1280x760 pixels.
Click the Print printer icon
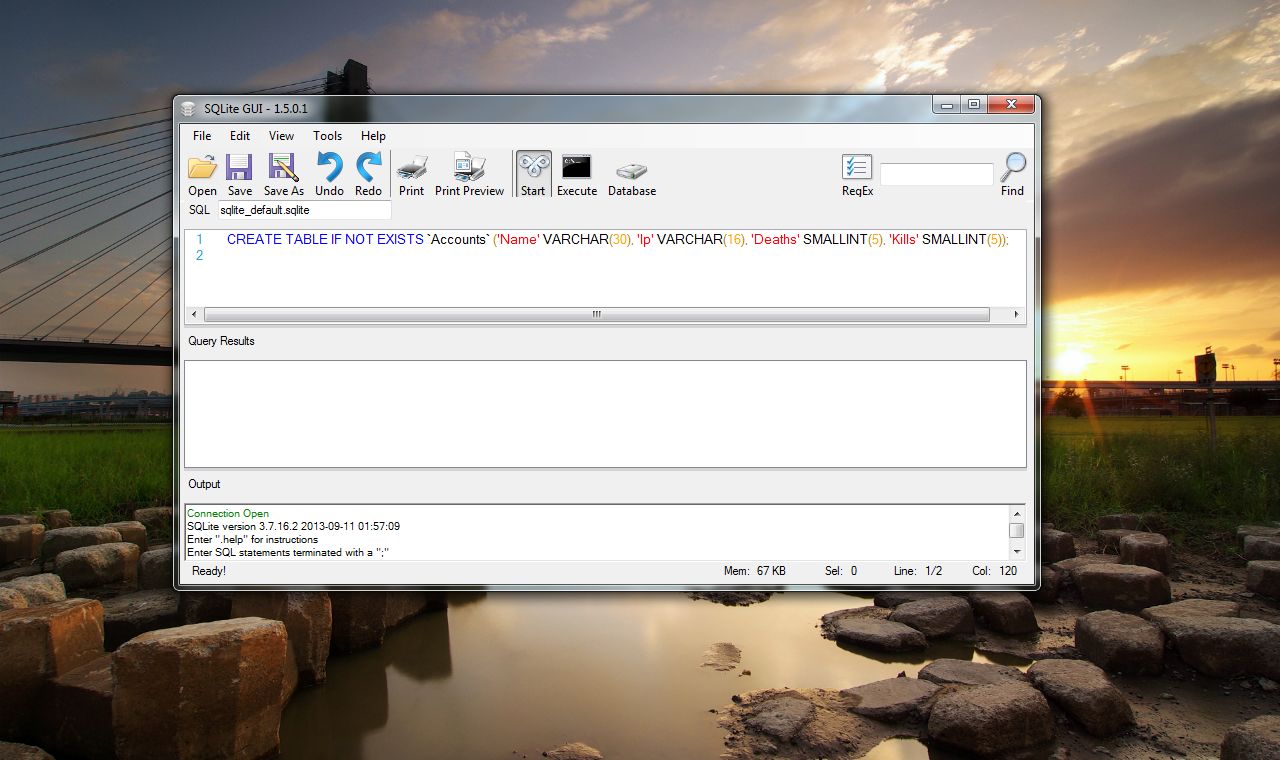[x=412, y=167]
